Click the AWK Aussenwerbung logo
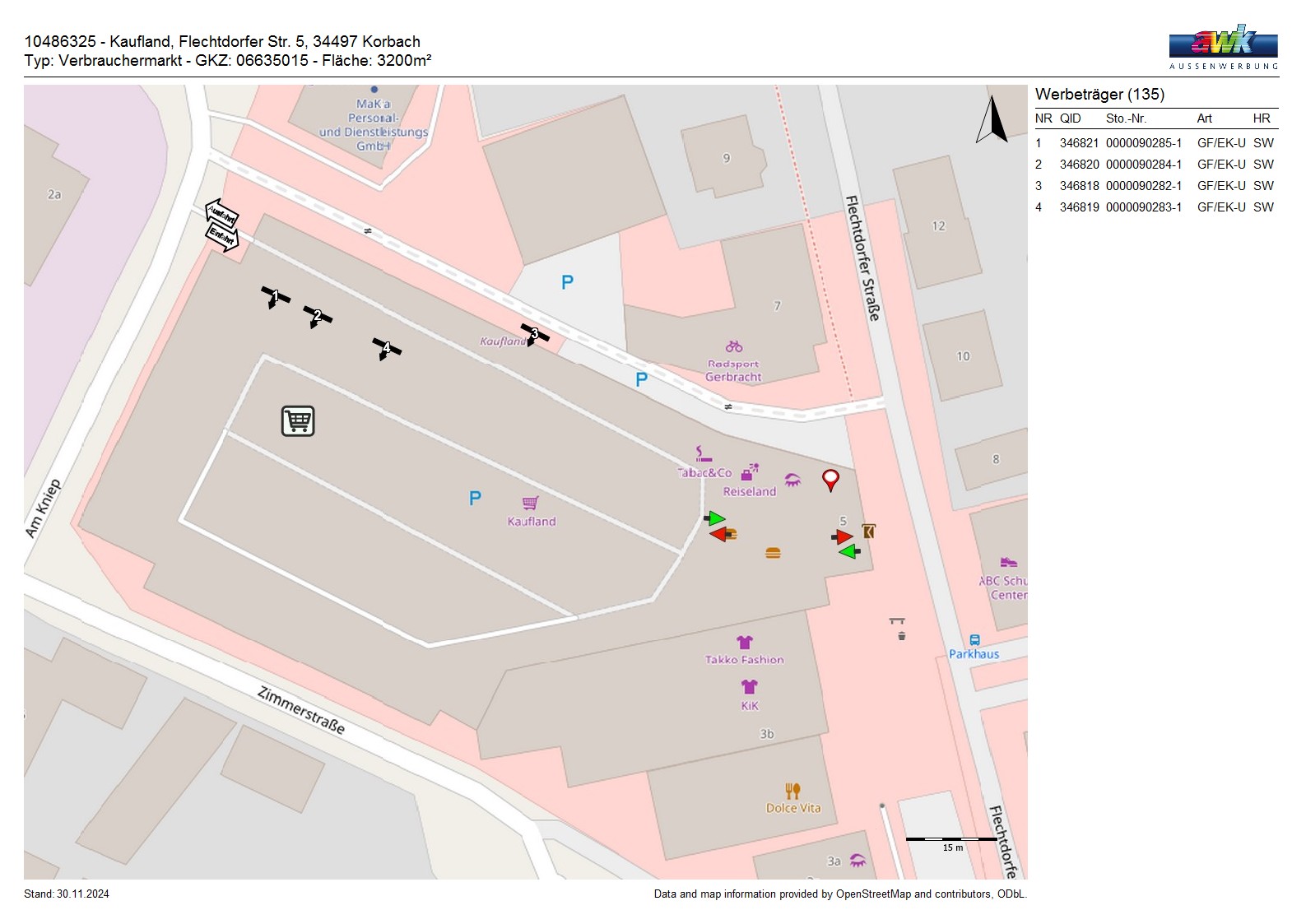This screenshot has height=924, width=1306. coord(1223,47)
